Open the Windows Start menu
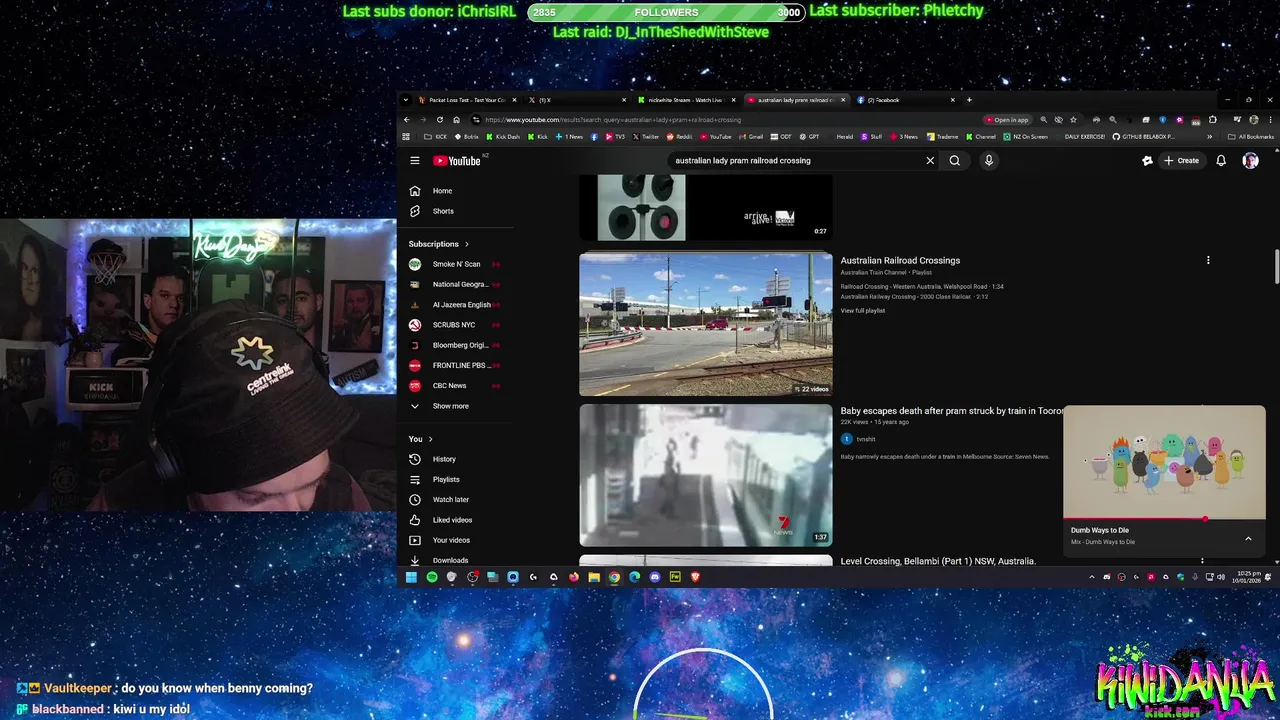Viewport: 1280px width, 720px height. pyautogui.click(x=411, y=577)
